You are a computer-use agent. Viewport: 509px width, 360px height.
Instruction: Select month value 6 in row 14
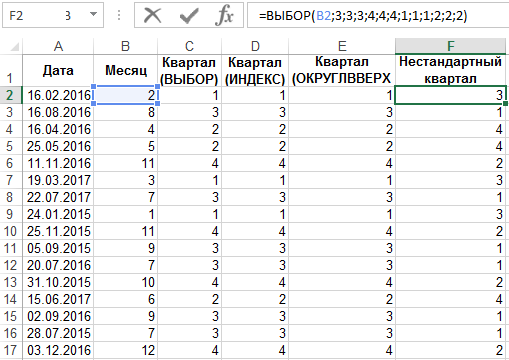(x=125, y=299)
